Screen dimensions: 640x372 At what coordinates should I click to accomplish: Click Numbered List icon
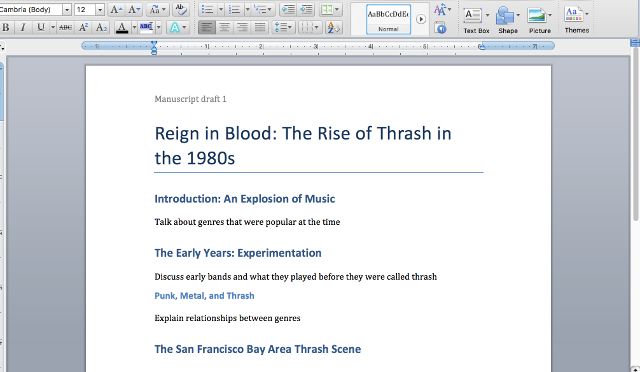pos(234,9)
